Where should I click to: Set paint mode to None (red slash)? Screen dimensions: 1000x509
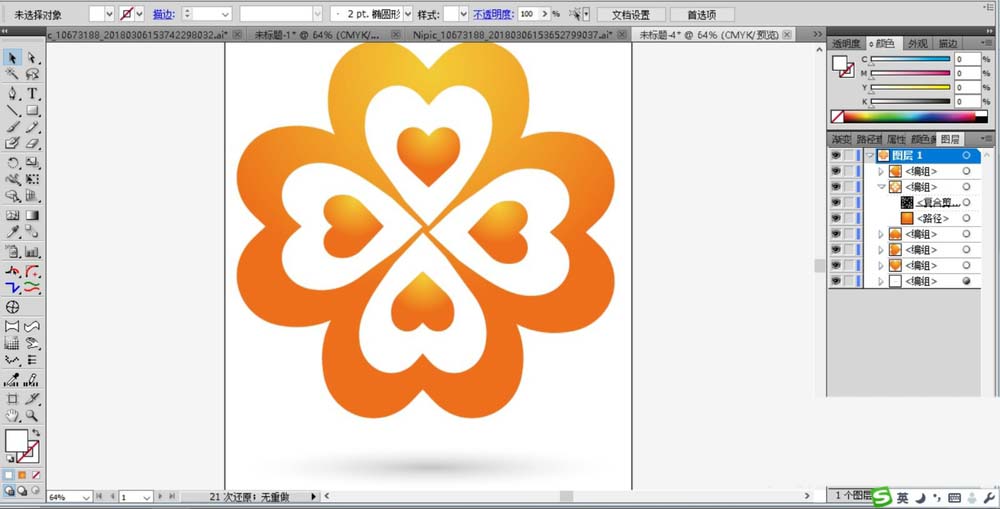click(x=36, y=475)
